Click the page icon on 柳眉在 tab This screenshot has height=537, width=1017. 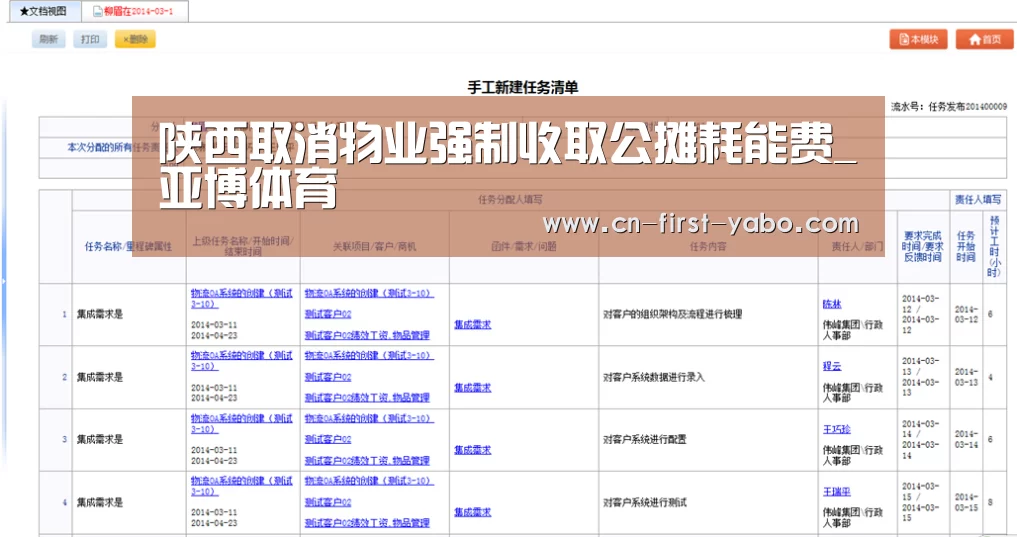[97, 12]
